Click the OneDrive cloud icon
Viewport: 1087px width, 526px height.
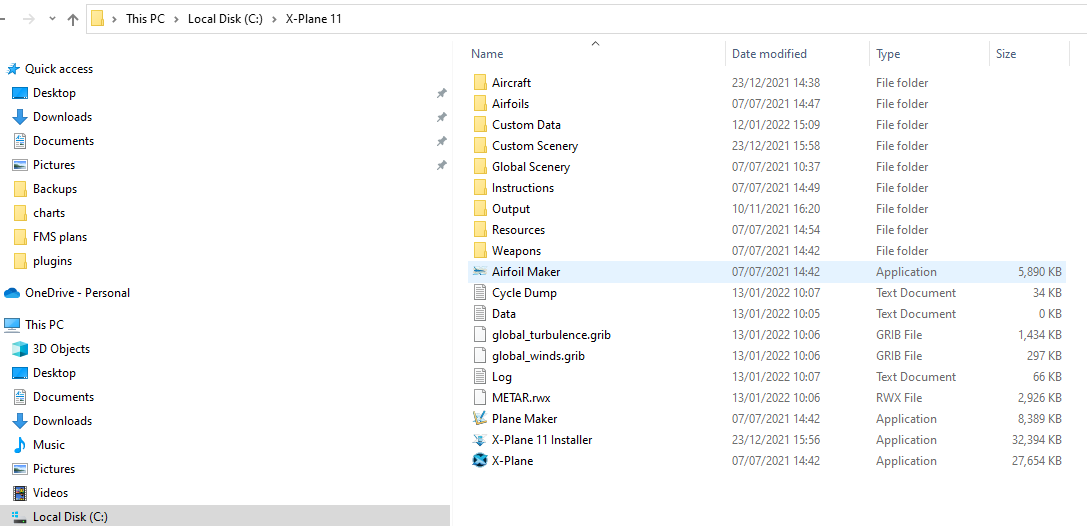click(x=12, y=293)
